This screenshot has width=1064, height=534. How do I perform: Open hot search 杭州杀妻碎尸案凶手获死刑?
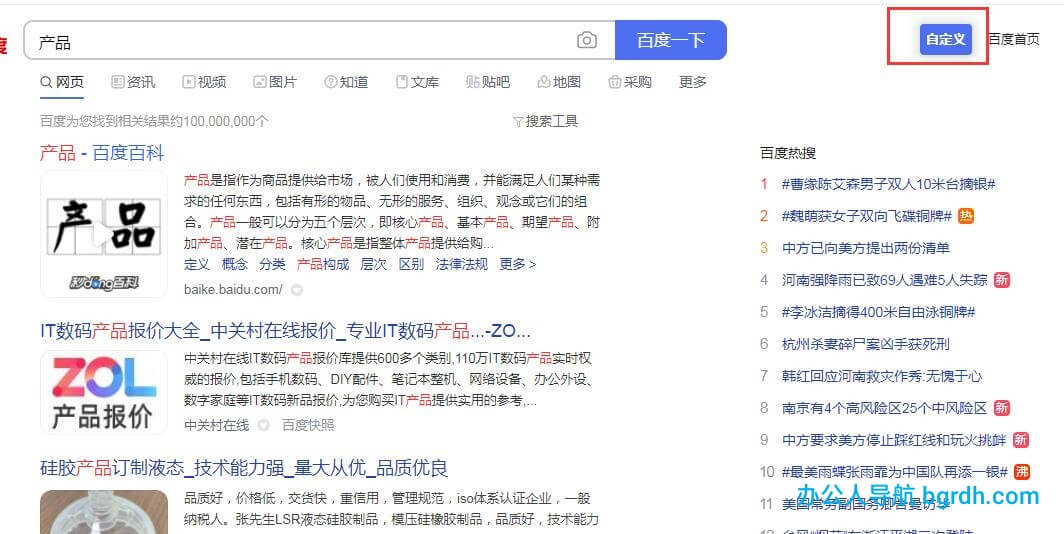pyautogui.click(x=866, y=344)
